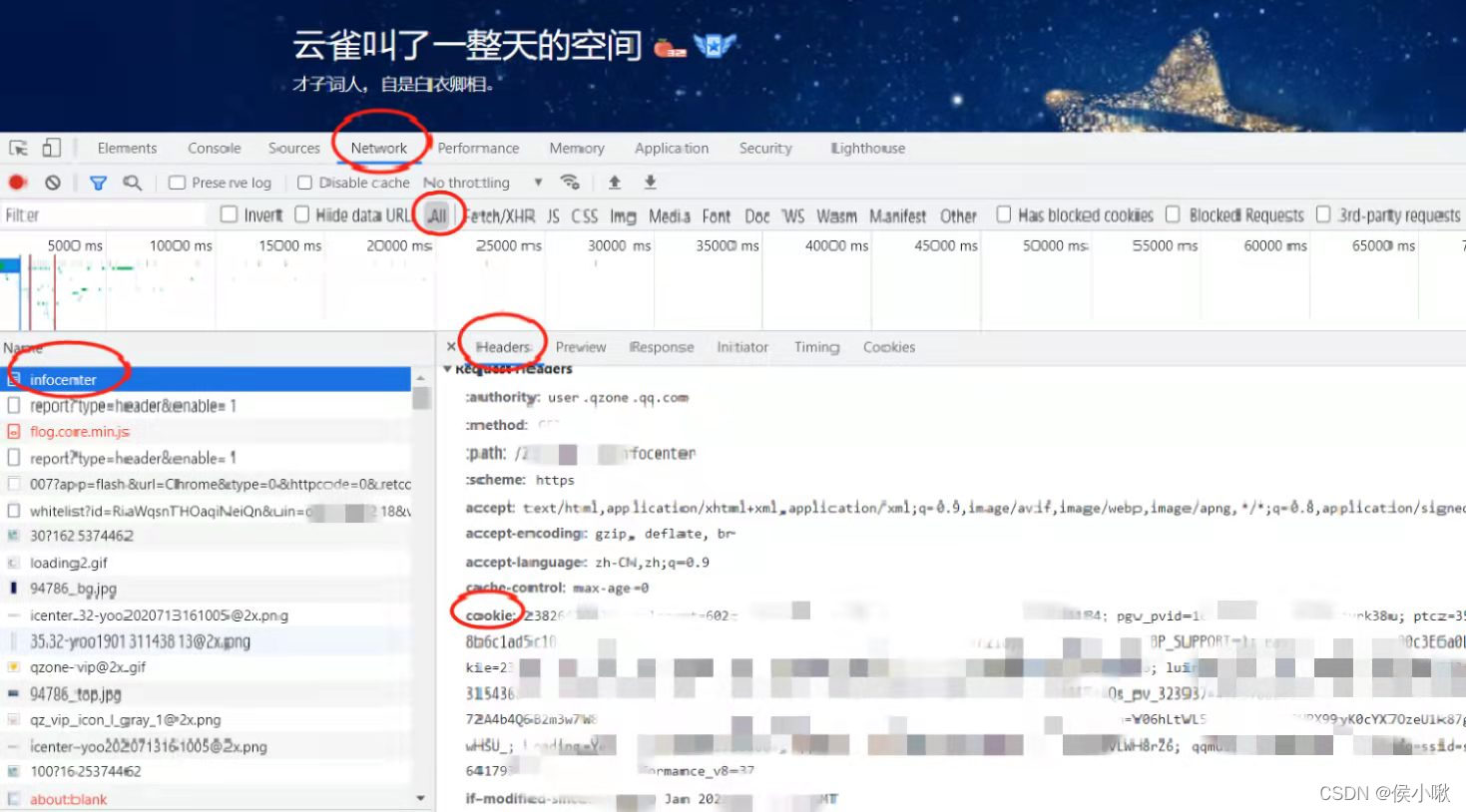Enable Preserve log checkbox
This screenshot has width=1466, height=812.
pyautogui.click(x=177, y=183)
